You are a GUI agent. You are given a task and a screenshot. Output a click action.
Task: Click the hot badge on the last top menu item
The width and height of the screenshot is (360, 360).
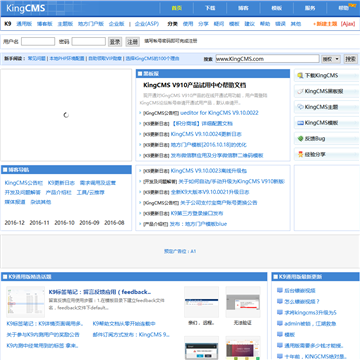pyautogui.click(x=352, y=5)
